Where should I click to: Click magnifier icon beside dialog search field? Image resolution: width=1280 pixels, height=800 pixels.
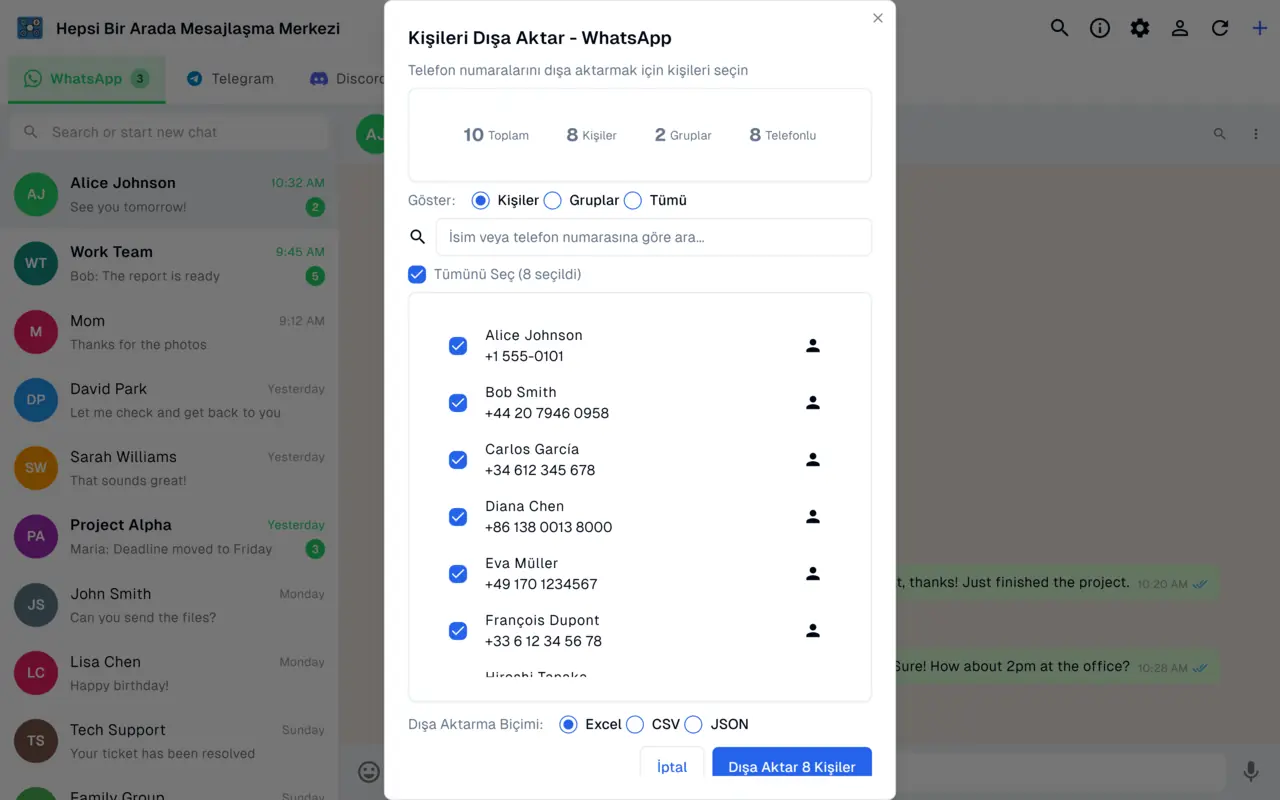coord(418,237)
